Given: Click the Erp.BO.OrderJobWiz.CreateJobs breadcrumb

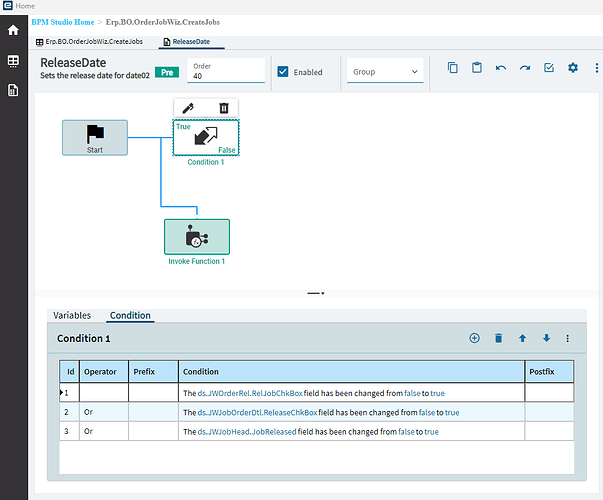Looking at the screenshot, I should (163, 22).
